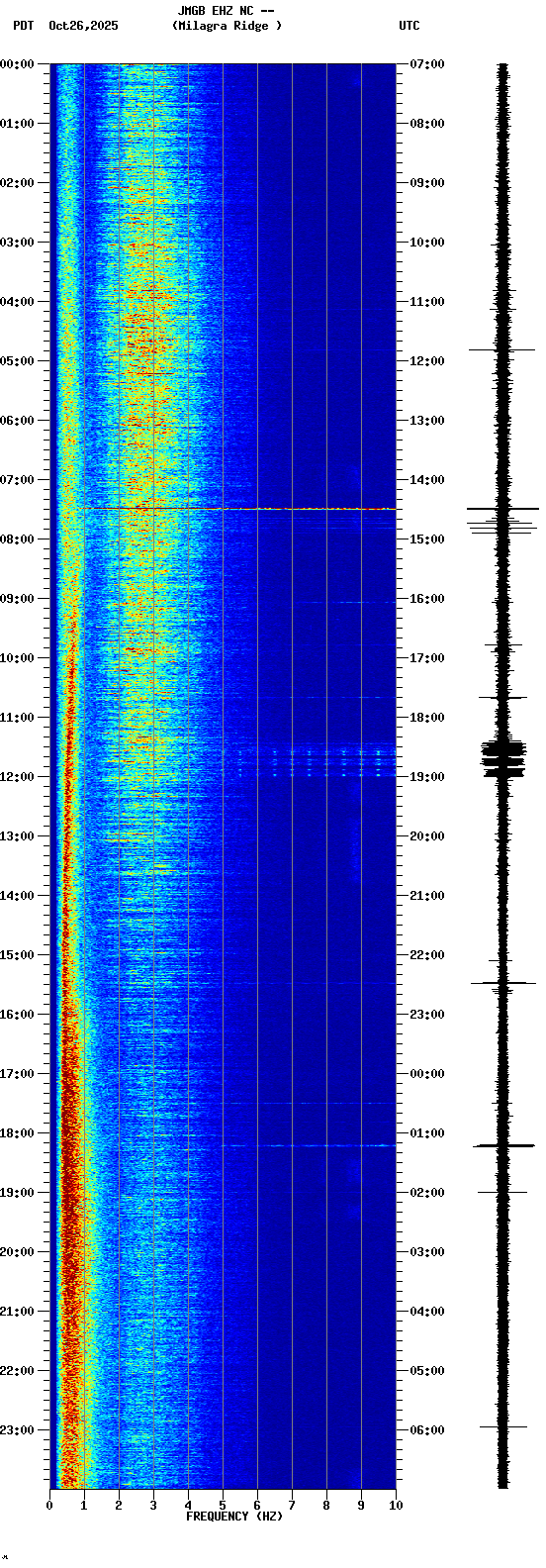Click the PDT '13:00' time label
546x1568 pixels.
click(17, 836)
